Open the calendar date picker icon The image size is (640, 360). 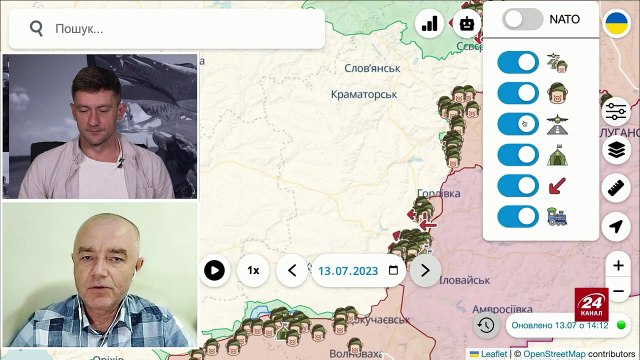393,270
